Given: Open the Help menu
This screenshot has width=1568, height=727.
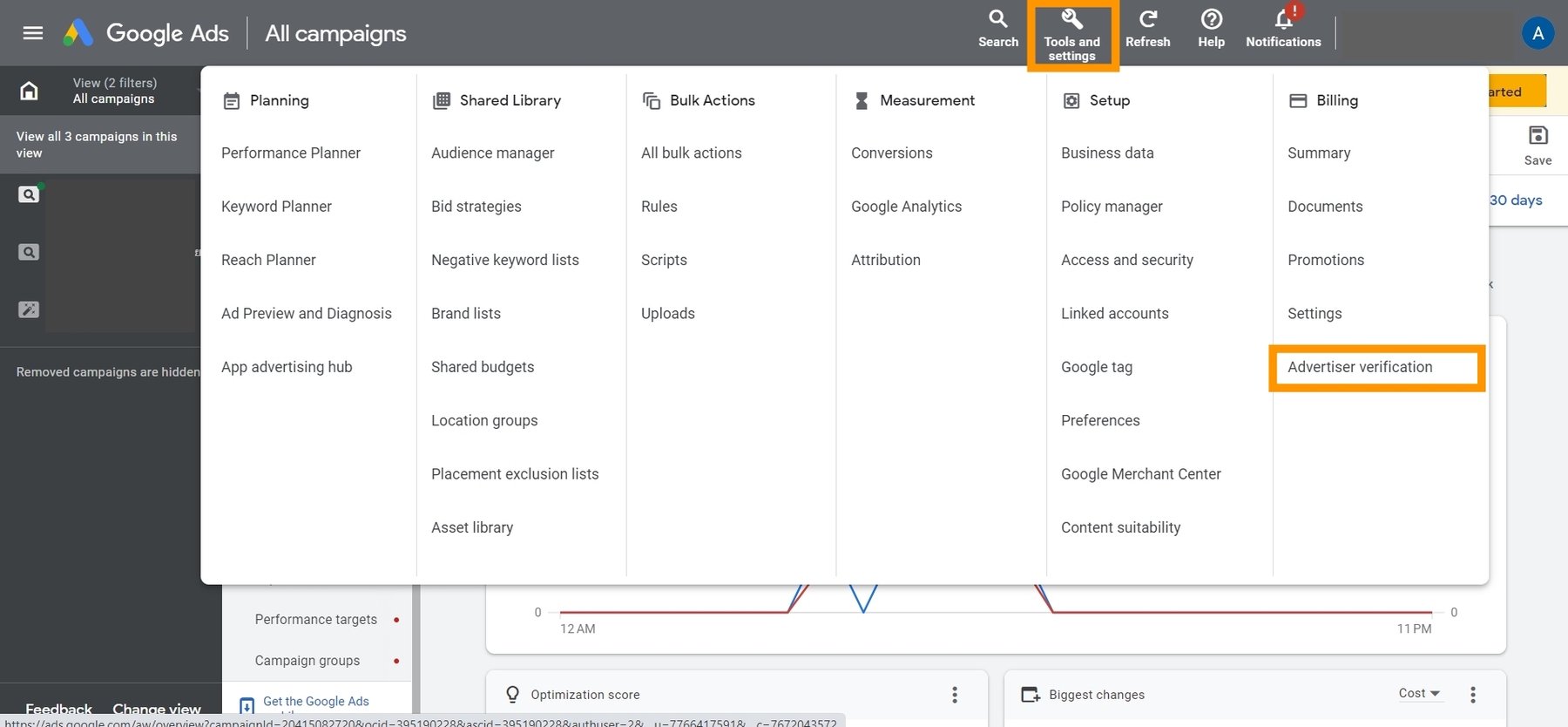Looking at the screenshot, I should point(1212,29).
